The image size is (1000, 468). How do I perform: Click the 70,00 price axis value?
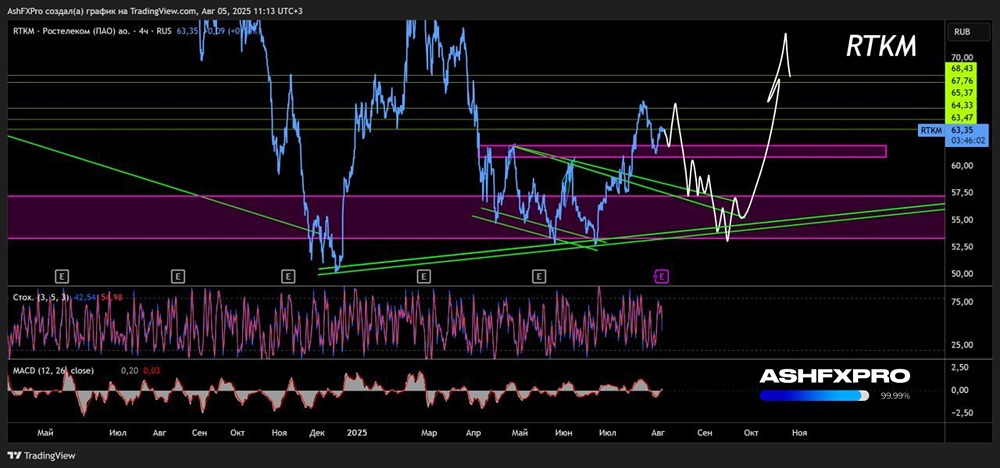point(961,57)
